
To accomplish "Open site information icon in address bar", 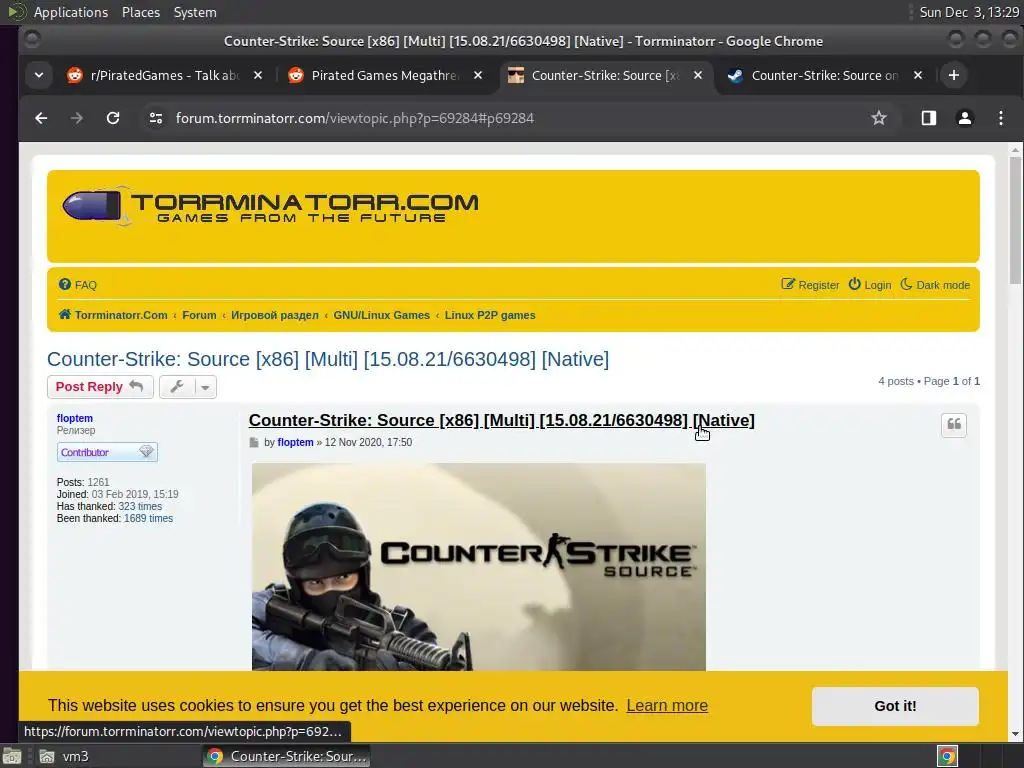I will coord(155,118).
